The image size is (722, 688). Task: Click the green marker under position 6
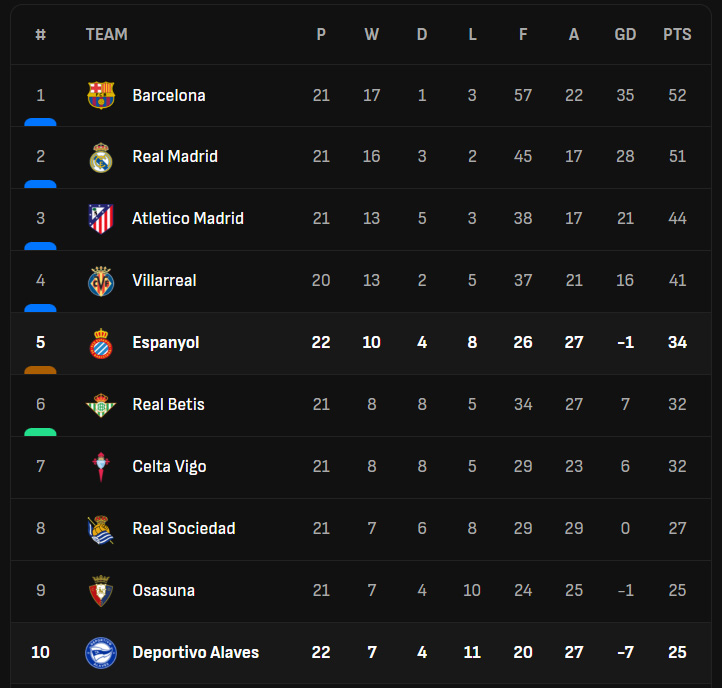(40, 432)
